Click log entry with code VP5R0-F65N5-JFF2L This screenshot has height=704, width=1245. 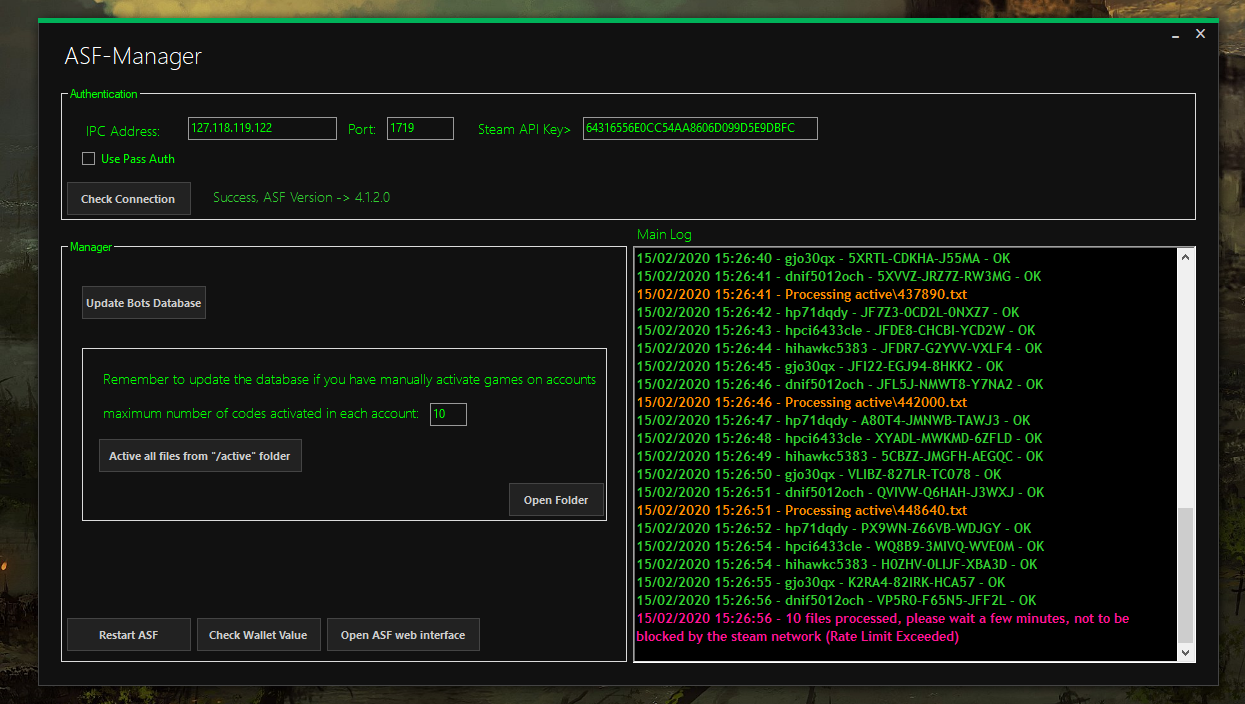pos(836,600)
